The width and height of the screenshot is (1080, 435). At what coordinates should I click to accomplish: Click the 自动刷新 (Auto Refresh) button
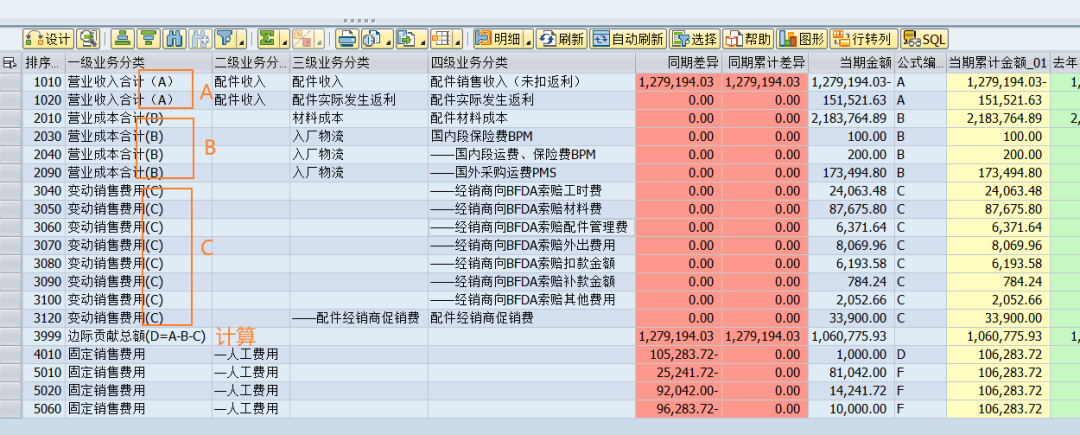click(629, 39)
